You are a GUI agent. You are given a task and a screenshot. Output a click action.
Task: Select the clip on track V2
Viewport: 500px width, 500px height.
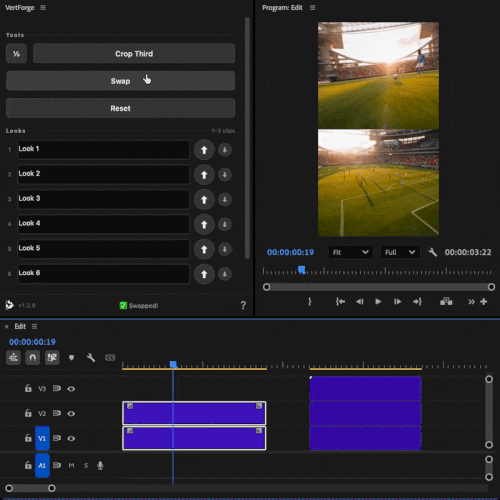pyautogui.click(x=194, y=413)
